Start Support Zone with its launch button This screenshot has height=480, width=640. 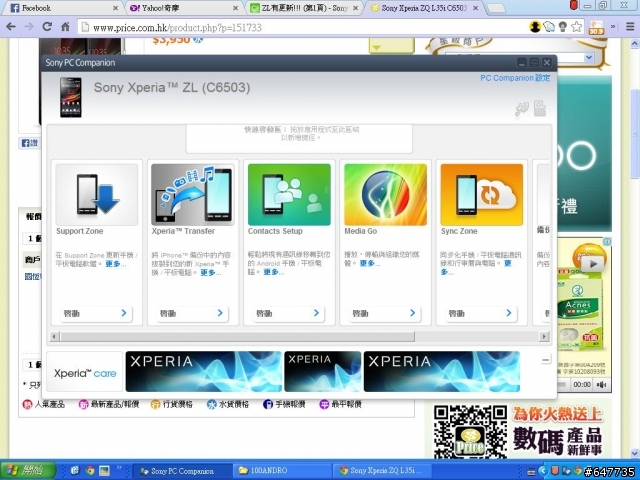tap(96, 313)
